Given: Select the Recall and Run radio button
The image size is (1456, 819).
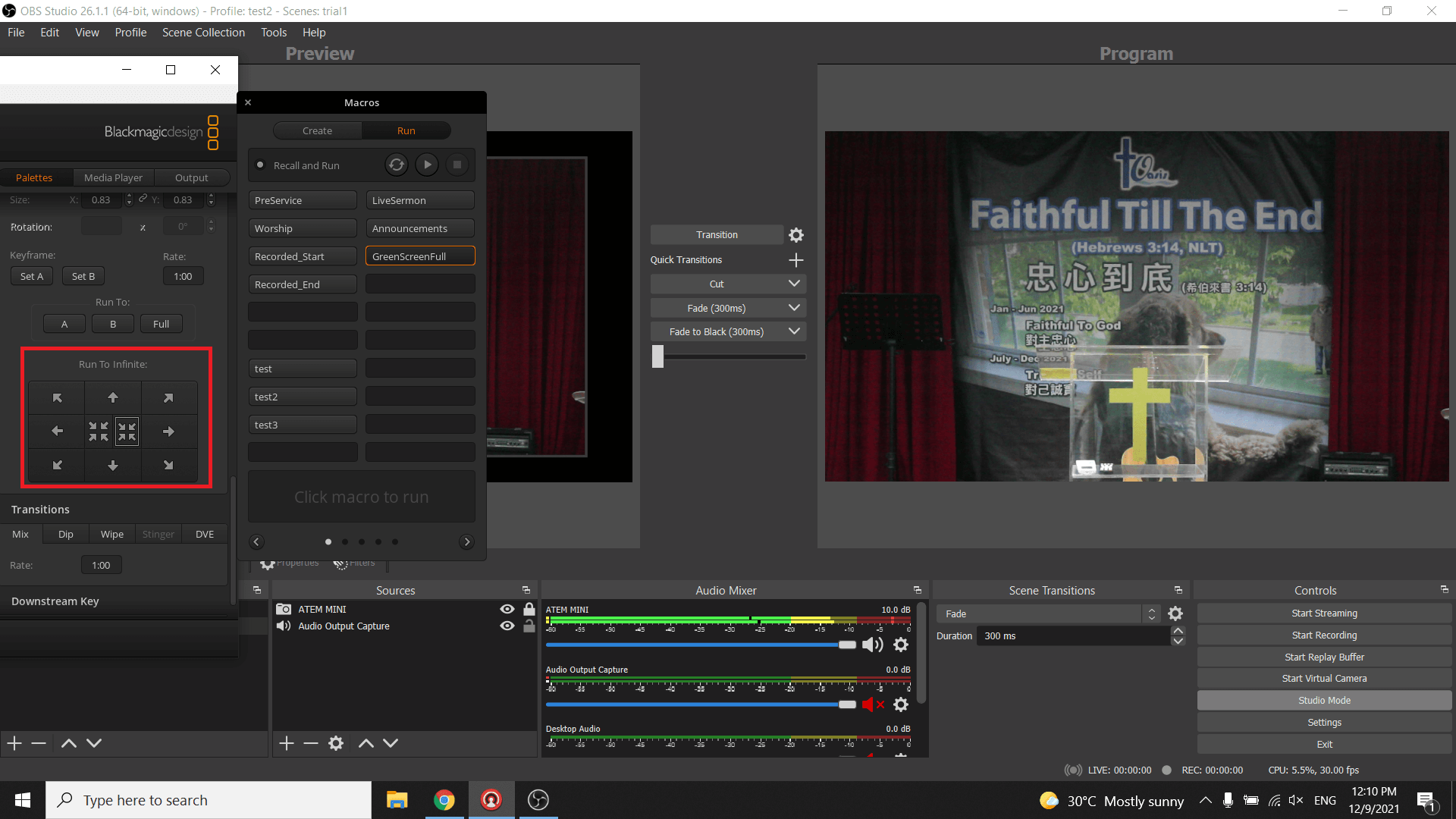Looking at the screenshot, I should click(x=260, y=165).
